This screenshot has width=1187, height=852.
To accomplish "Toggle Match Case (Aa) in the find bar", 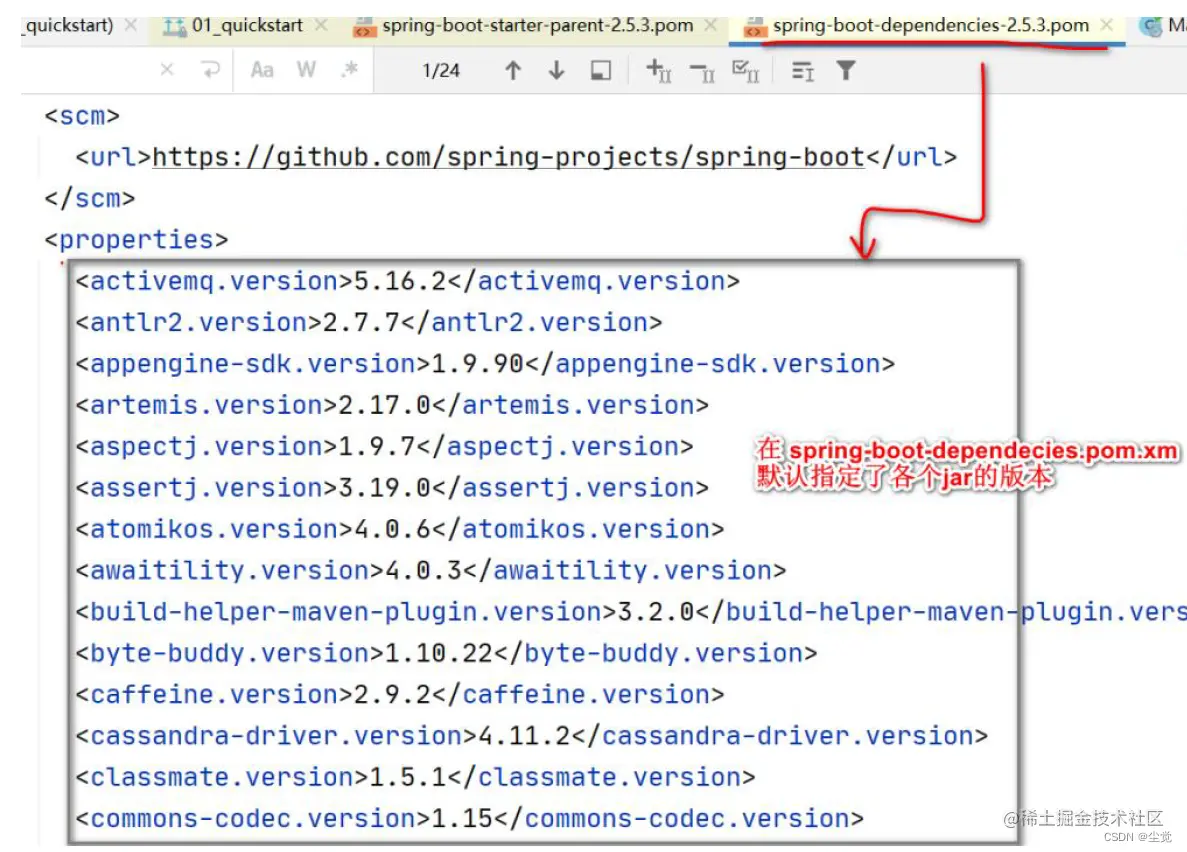I will point(262,70).
